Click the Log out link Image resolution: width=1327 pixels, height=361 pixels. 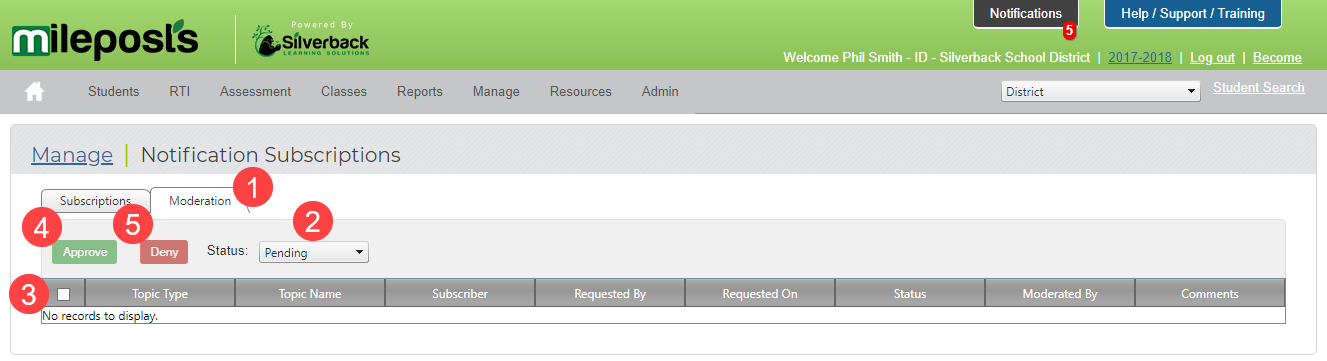[1212, 58]
